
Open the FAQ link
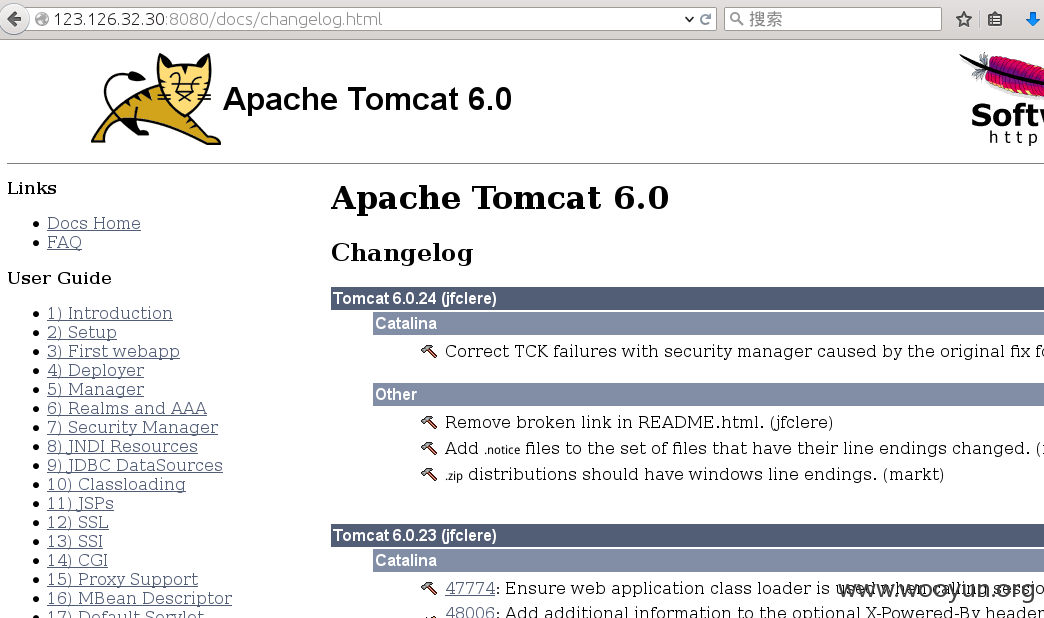tap(64, 242)
